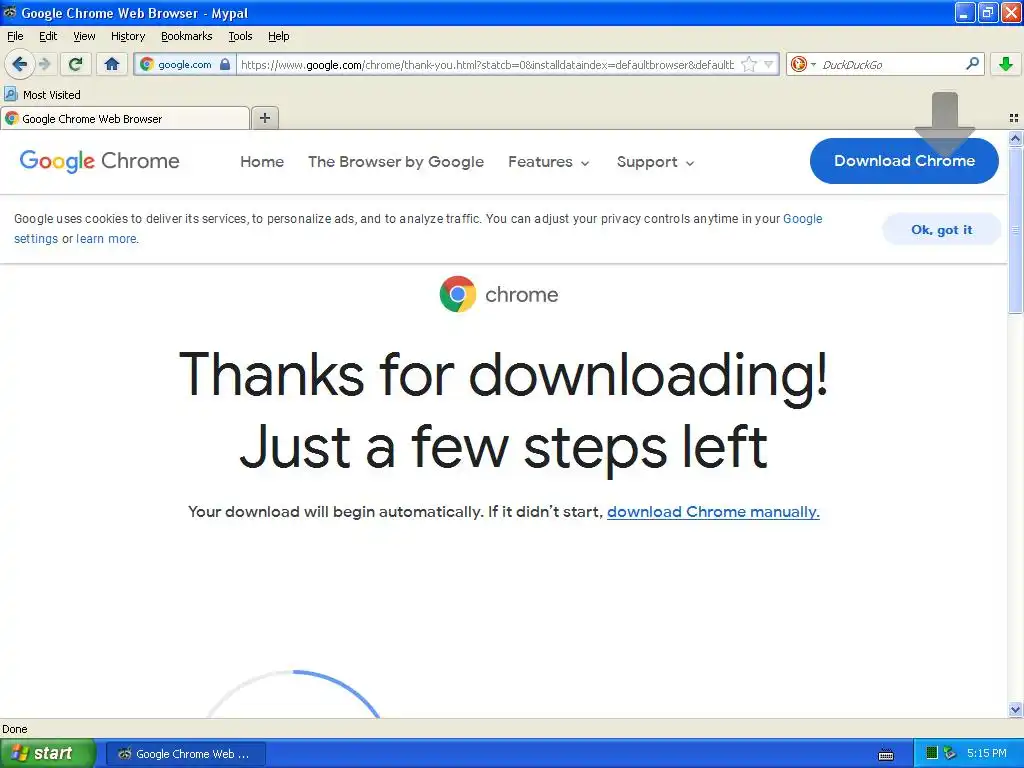Click the Download Chrome button
The width and height of the screenshot is (1024, 768).
[x=904, y=161]
